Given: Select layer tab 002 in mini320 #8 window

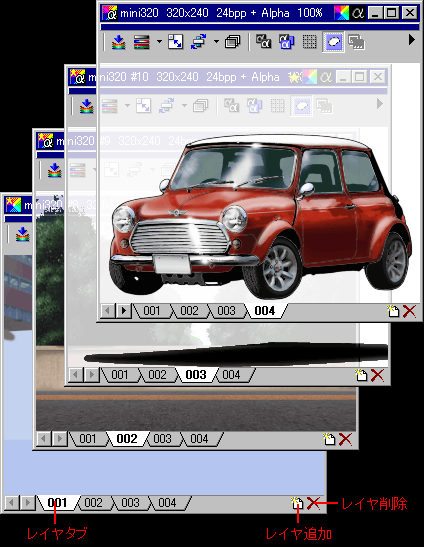Looking at the screenshot, I should click(x=93, y=503).
